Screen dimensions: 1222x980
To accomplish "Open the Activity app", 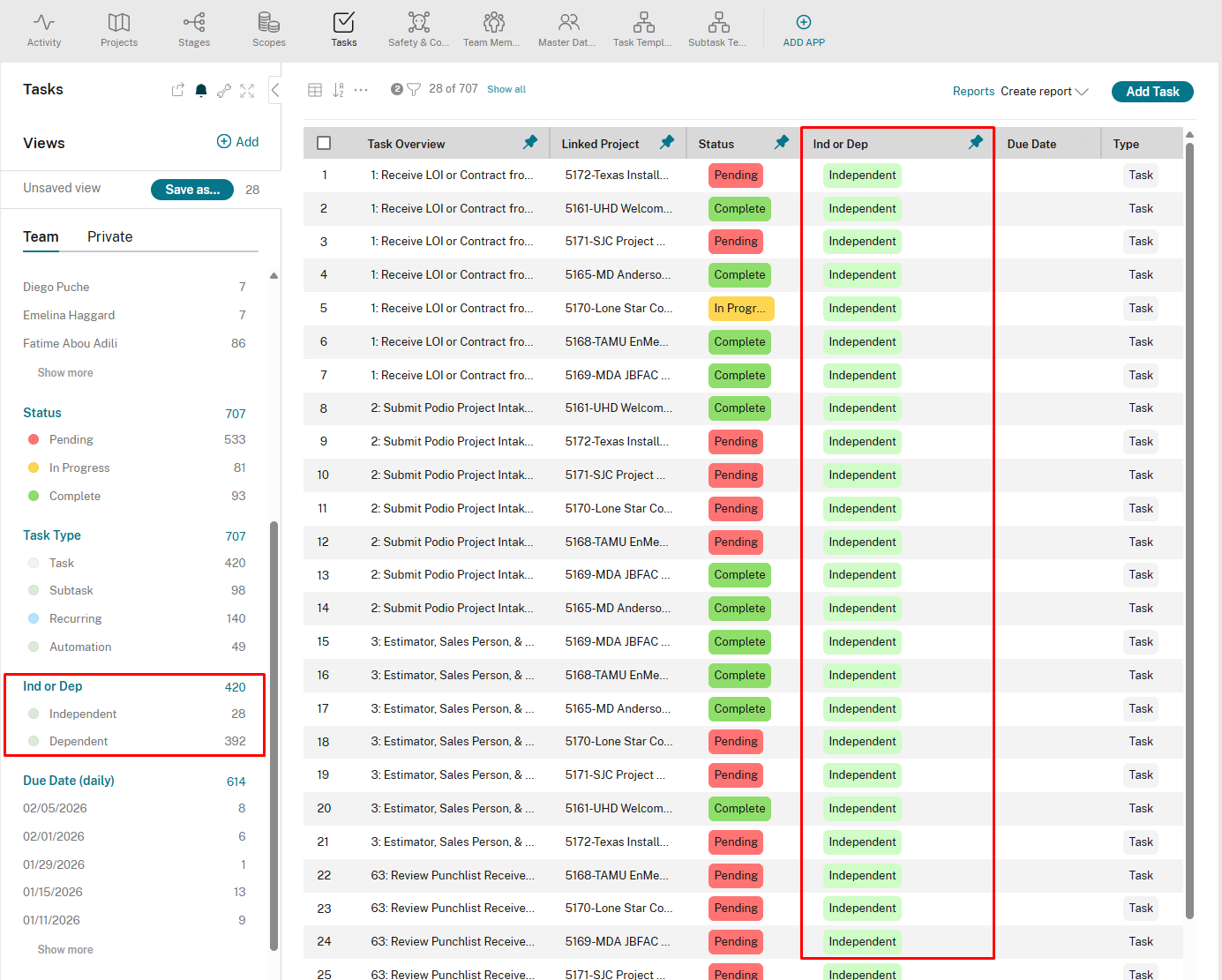I will click(44, 30).
